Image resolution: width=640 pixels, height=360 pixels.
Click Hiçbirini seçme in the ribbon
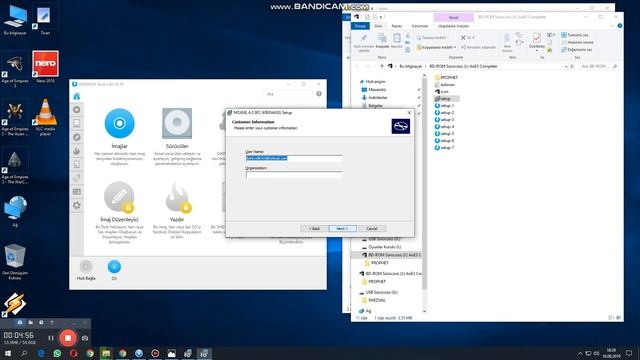[577, 42]
